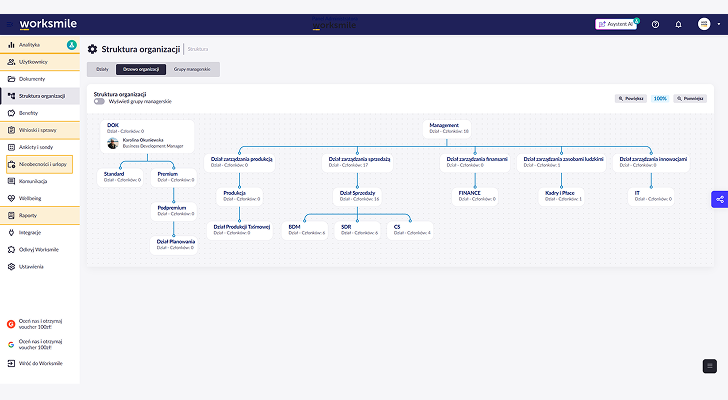This screenshot has height=400, width=728.
Task: Select the Drzewo organizacji tab
Action: coord(141,70)
